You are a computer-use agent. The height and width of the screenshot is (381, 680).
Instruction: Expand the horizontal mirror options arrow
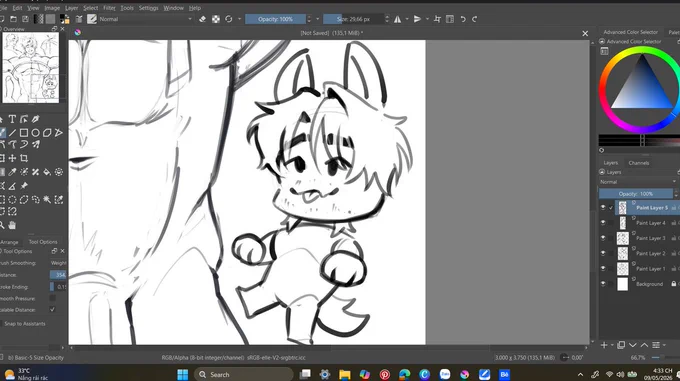coord(407,19)
